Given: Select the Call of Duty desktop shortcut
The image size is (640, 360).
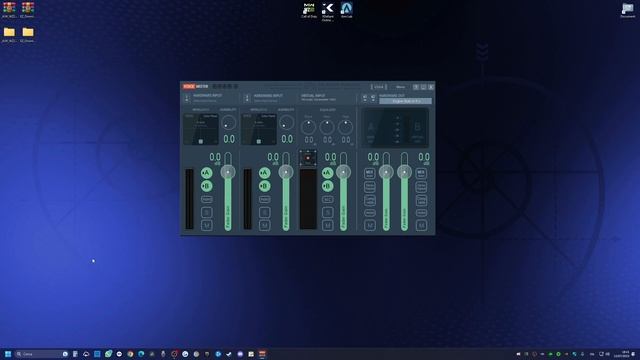Looking at the screenshot, I should (x=309, y=11).
